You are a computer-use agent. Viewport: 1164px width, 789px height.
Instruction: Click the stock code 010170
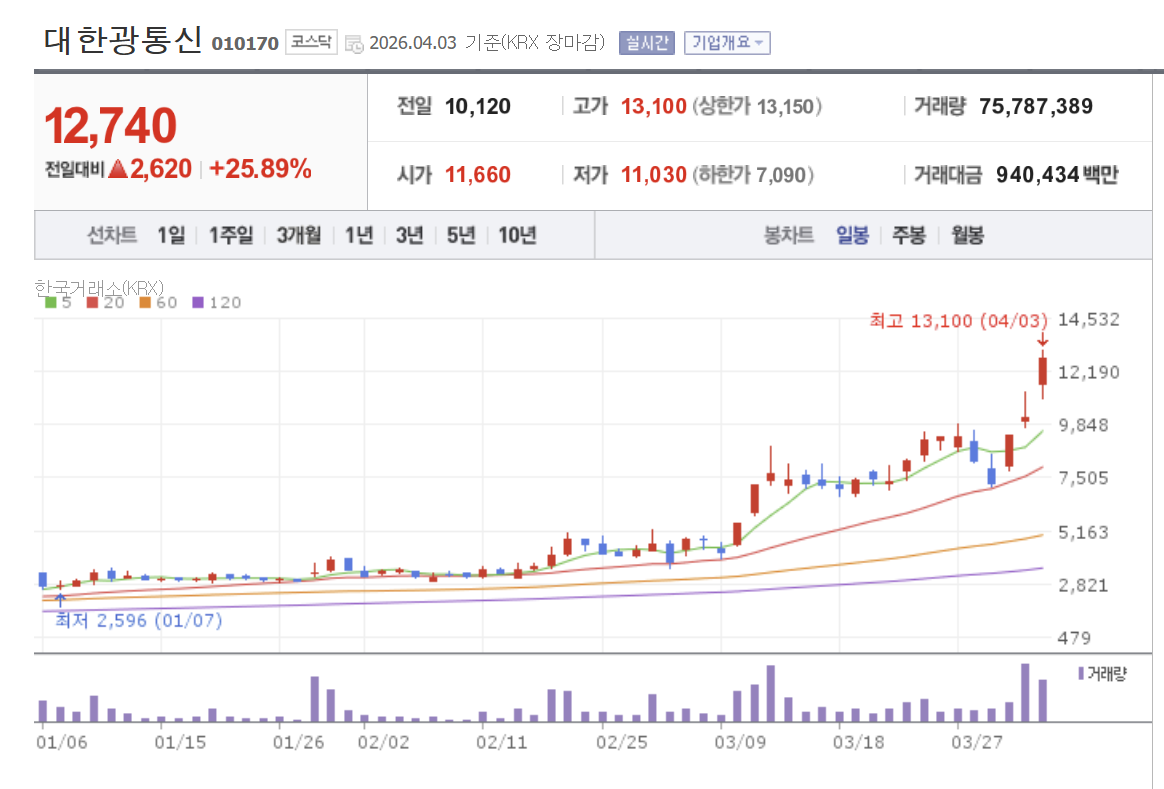click(x=245, y=44)
